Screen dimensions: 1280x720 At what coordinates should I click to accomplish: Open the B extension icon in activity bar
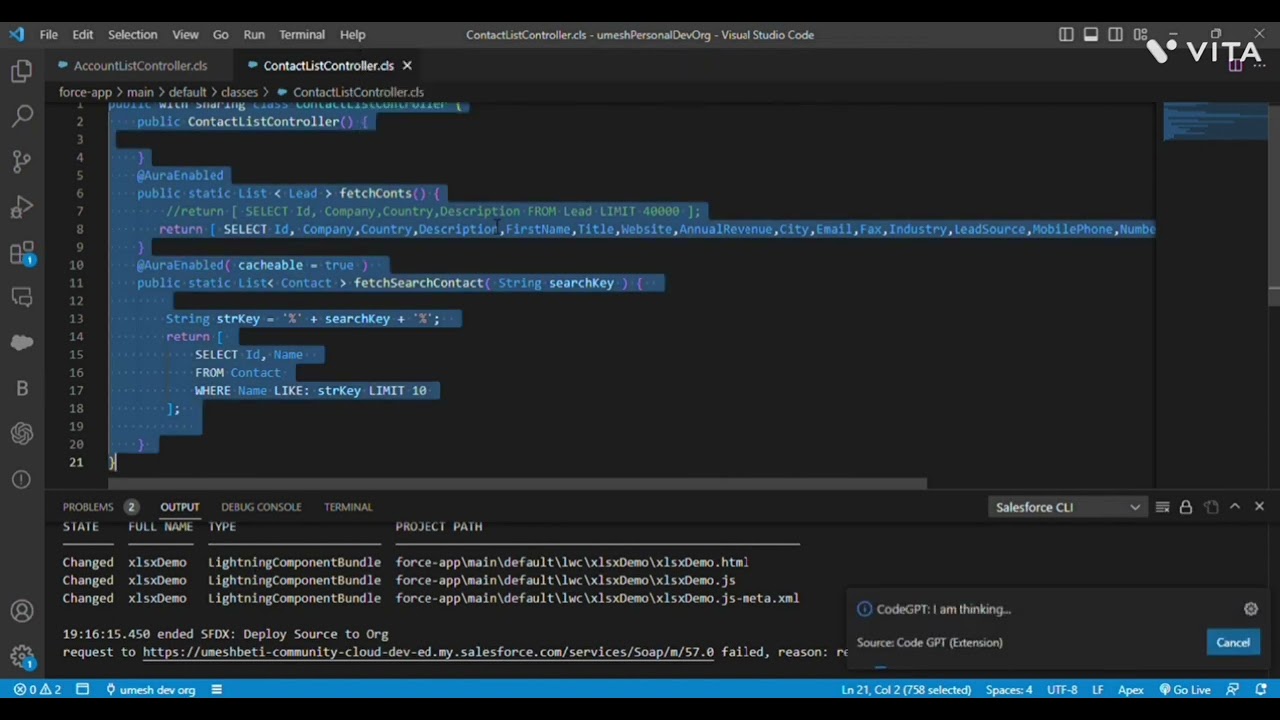[22, 388]
